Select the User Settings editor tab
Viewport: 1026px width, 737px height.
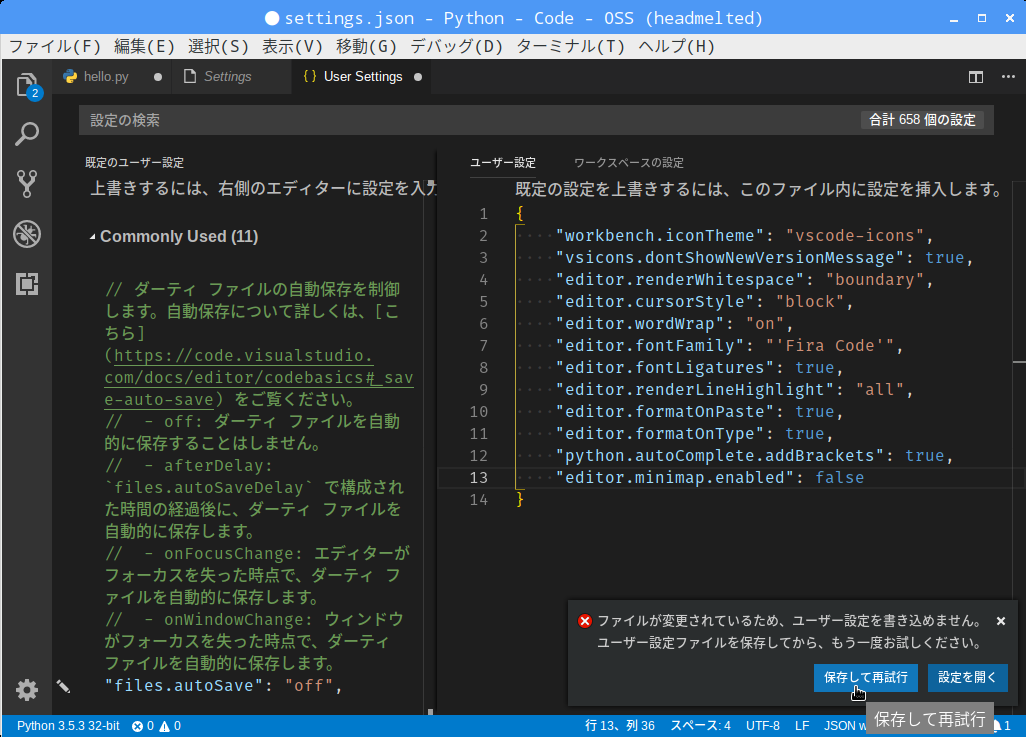click(x=363, y=77)
